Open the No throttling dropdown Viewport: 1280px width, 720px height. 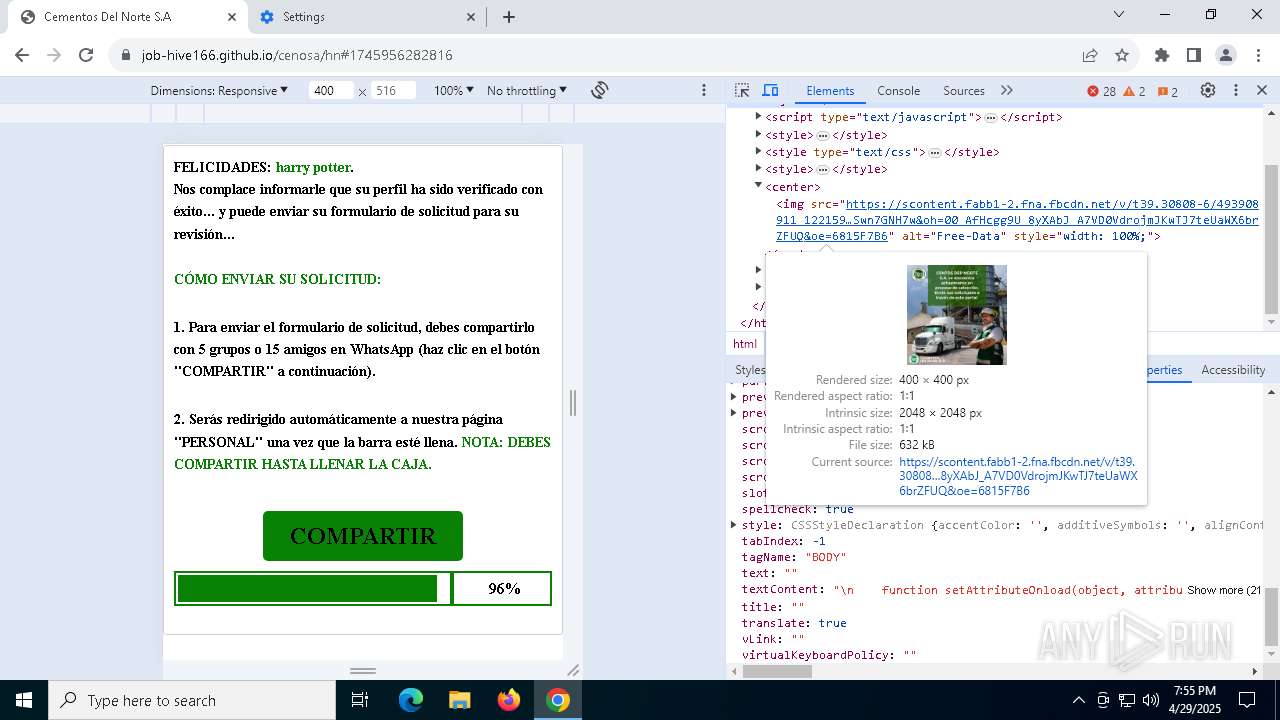pyautogui.click(x=526, y=90)
